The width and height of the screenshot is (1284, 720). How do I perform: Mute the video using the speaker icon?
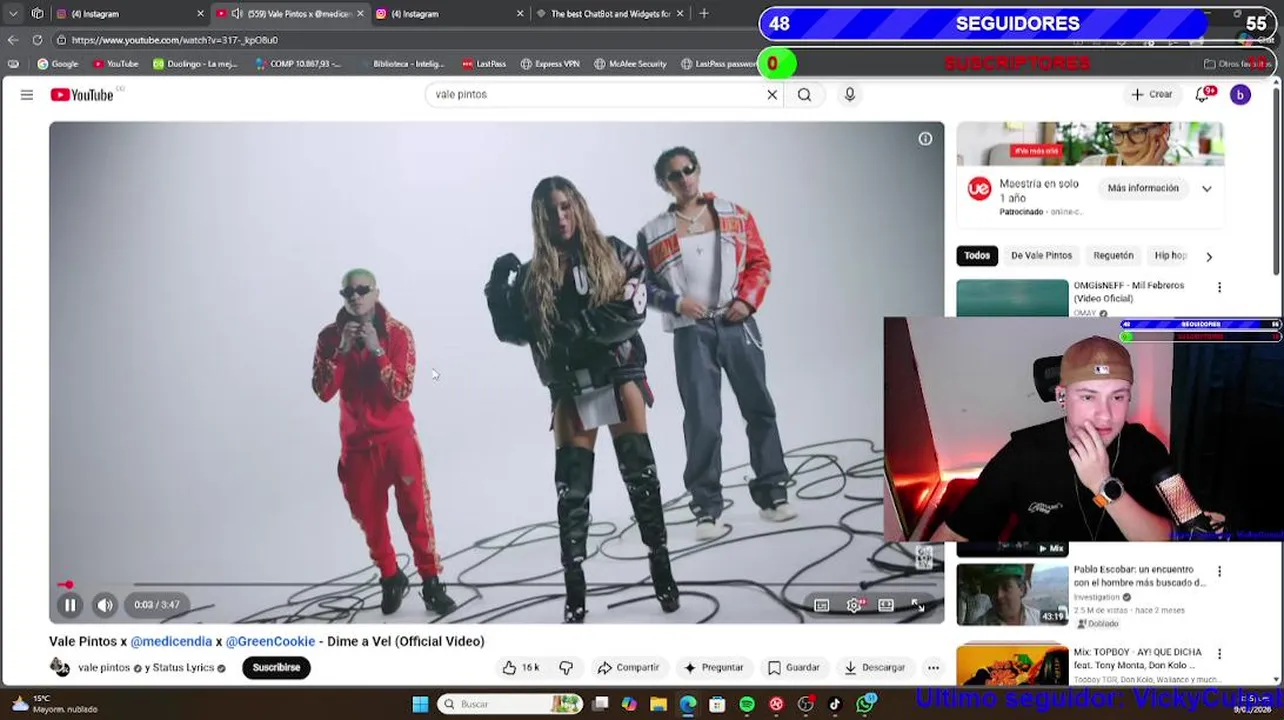(105, 604)
